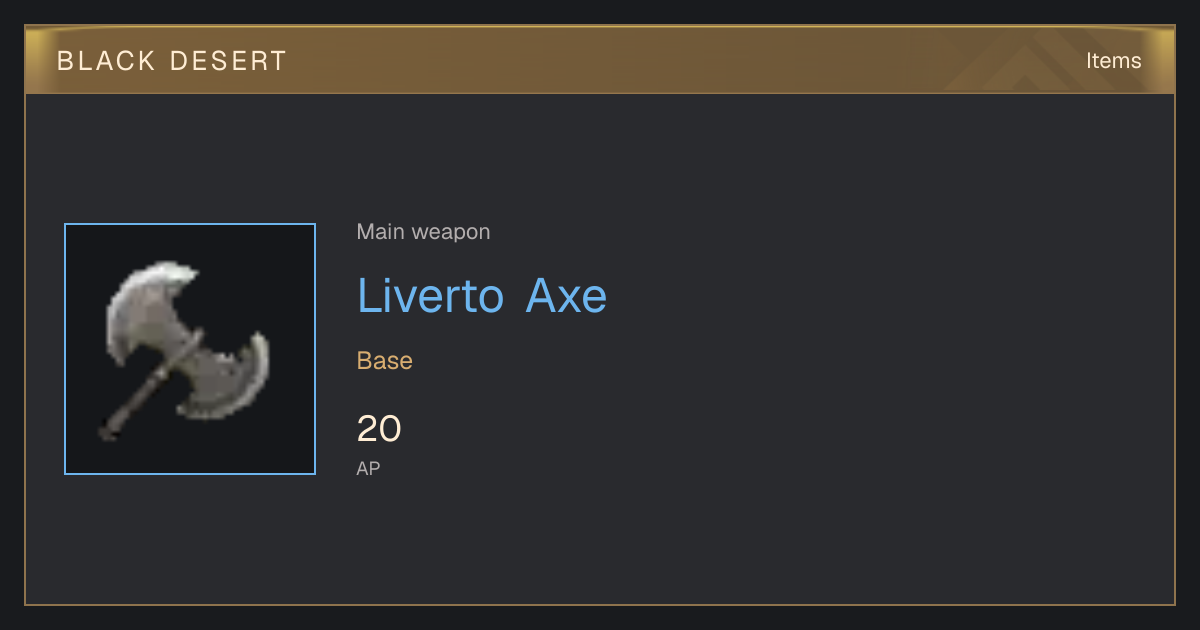Click the word Axe in the title
The width and height of the screenshot is (1200, 630).
[x=567, y=295]
